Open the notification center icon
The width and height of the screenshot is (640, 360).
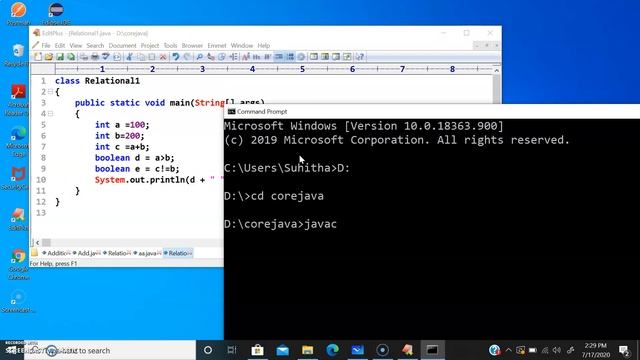[624, 350]
